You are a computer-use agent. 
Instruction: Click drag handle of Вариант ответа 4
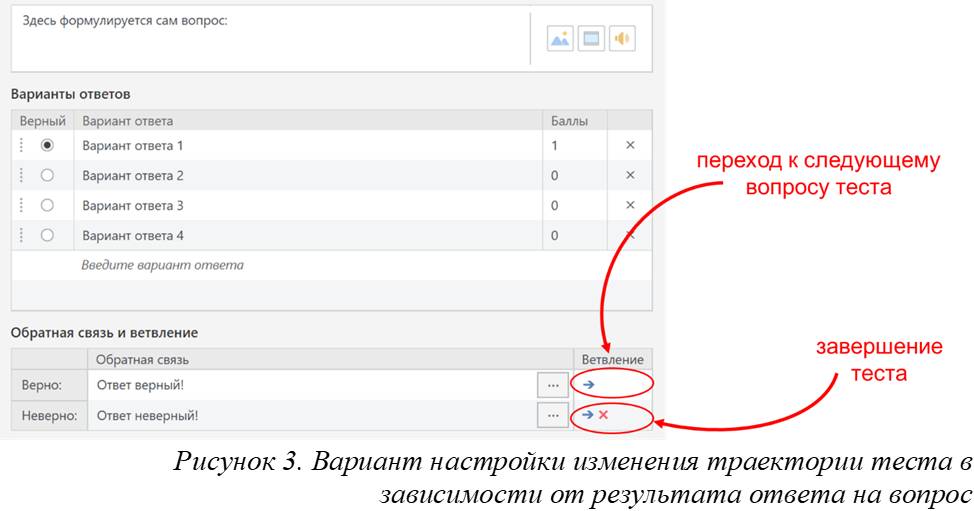click(22, 236)
